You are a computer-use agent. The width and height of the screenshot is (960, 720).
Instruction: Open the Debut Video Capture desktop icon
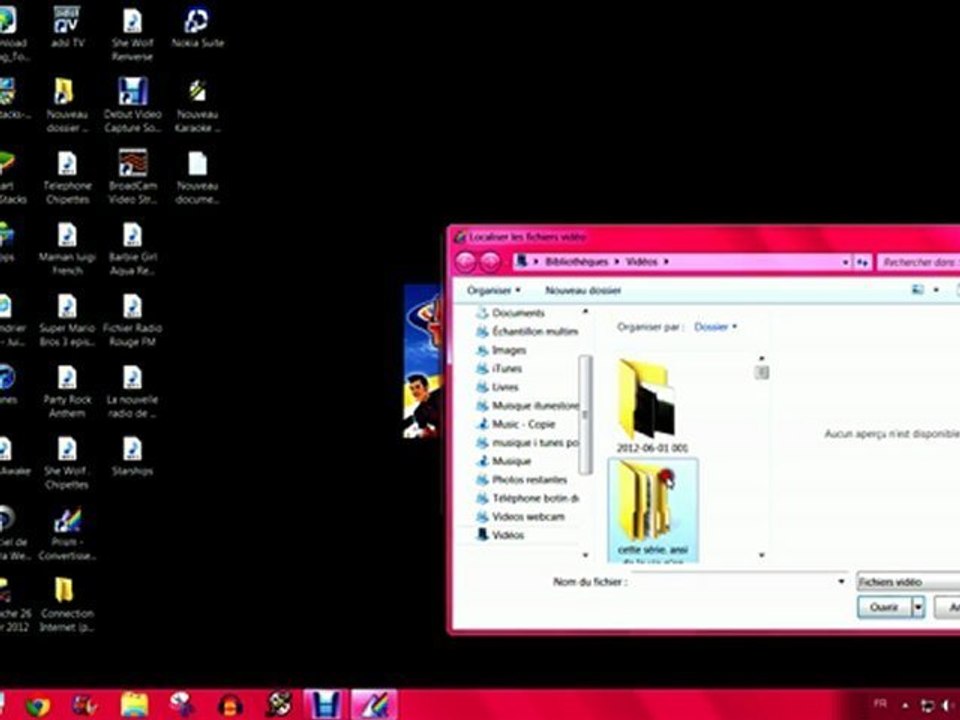132,105
